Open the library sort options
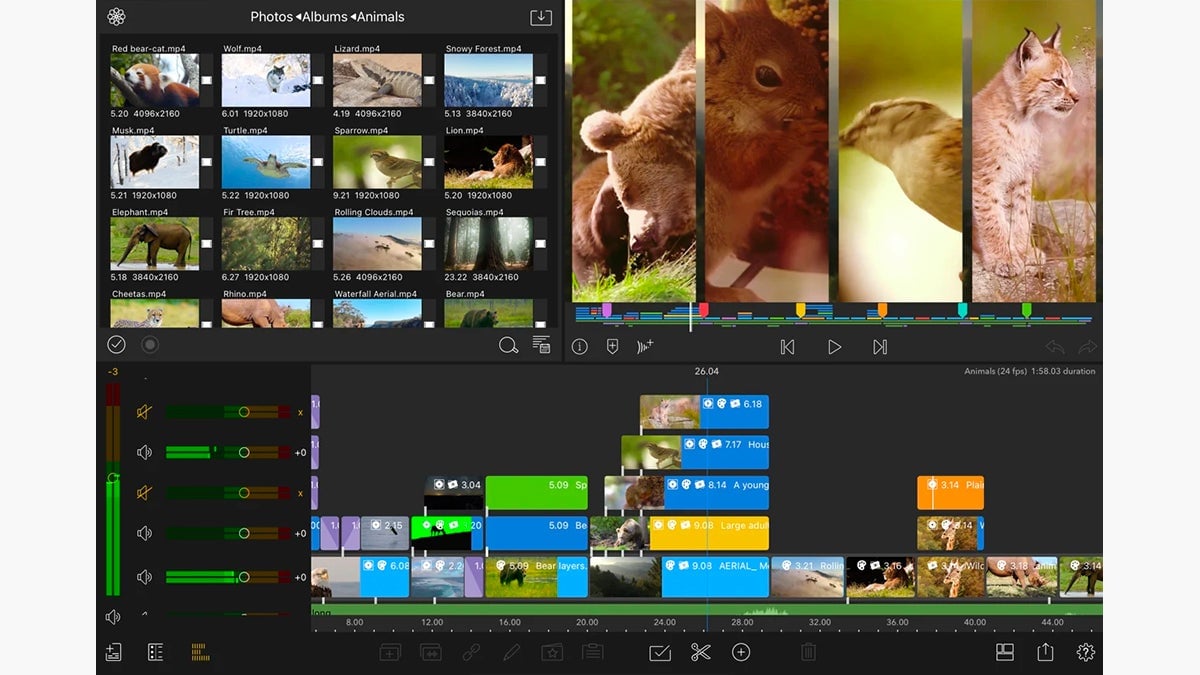The width and height of the screenshot is (1200, 675). [x=541, y=343]
